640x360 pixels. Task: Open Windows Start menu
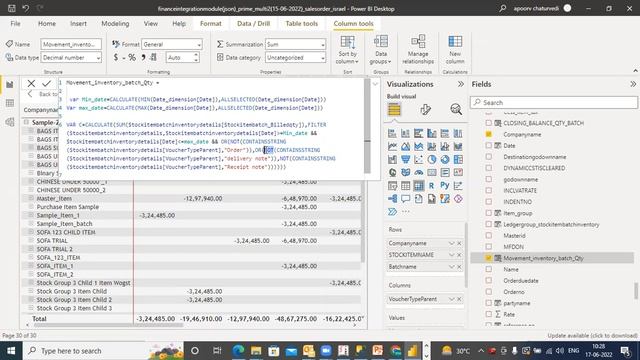(11, 351)
